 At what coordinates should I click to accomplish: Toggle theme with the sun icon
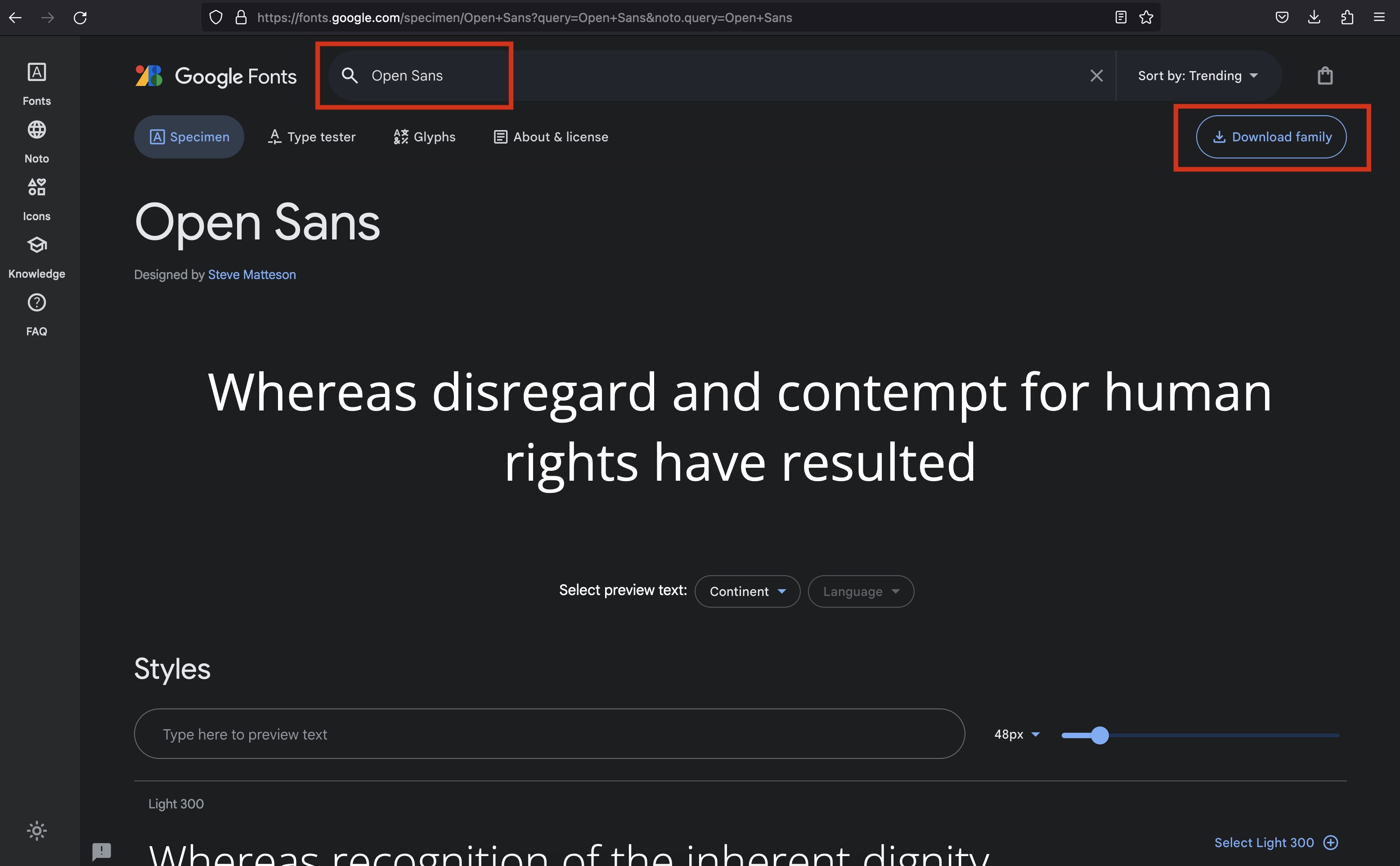point(36,830)
